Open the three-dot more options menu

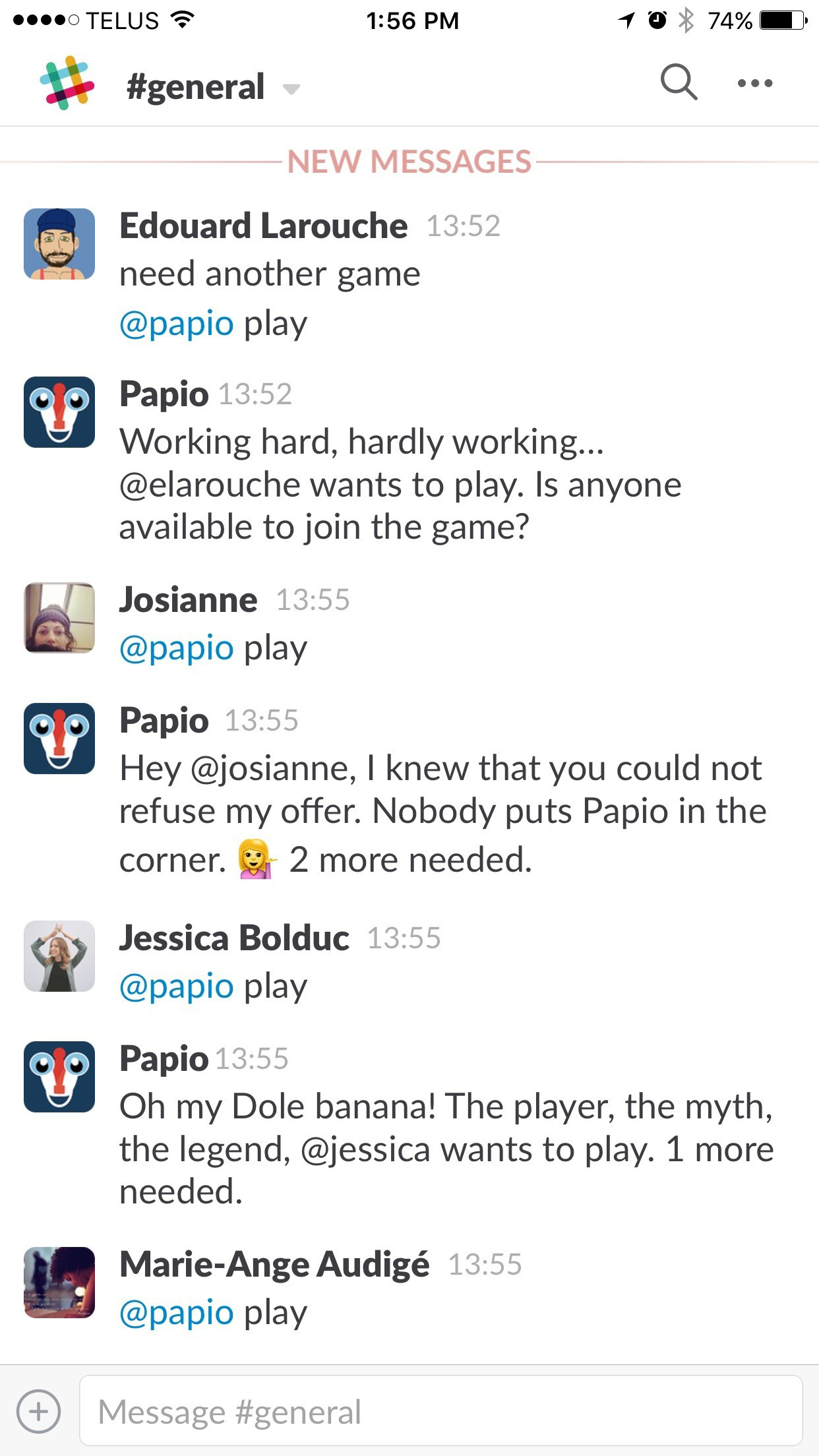[755, 83]
